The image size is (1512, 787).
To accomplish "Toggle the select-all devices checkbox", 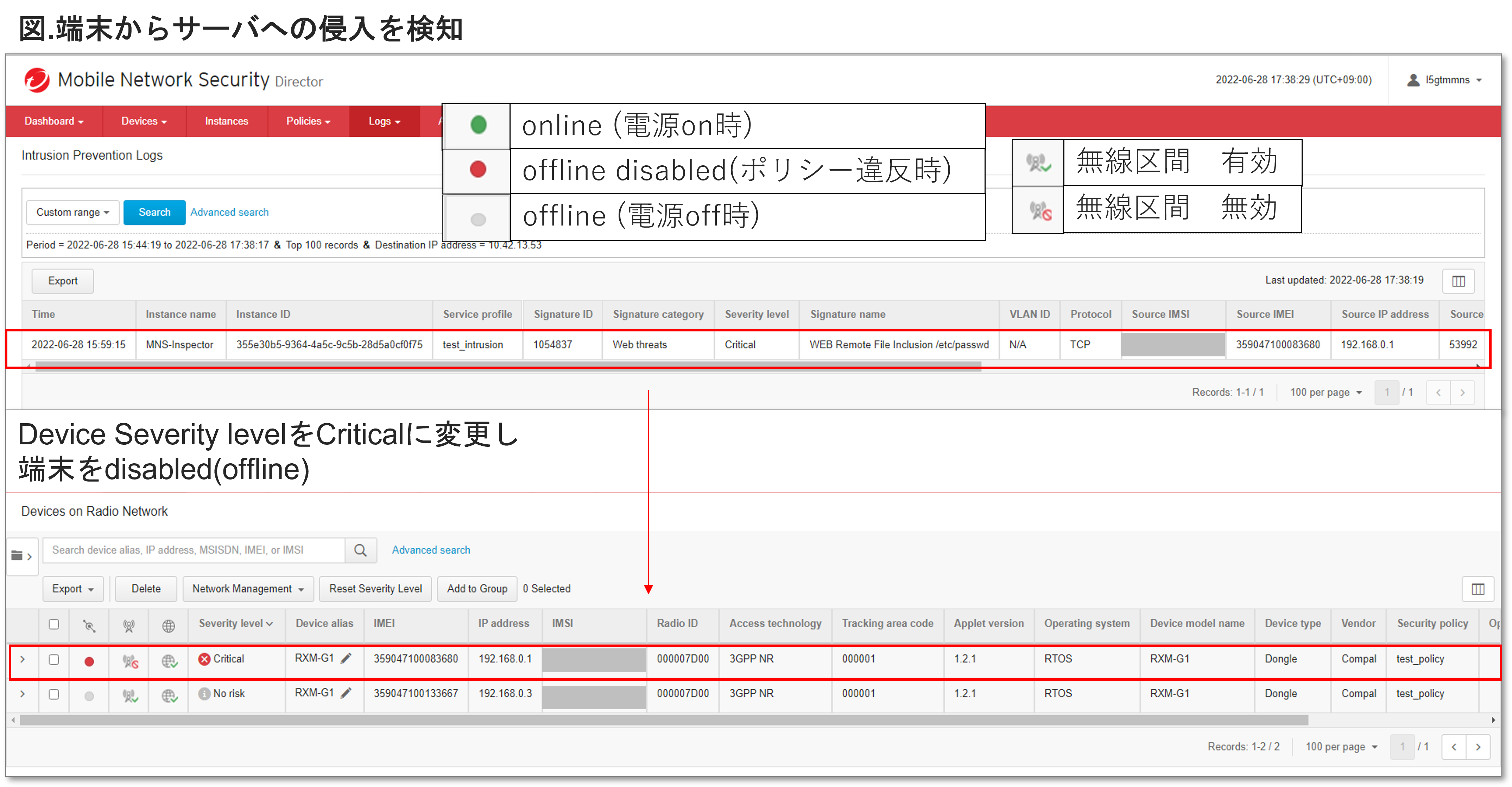I will tap(53, 624).
